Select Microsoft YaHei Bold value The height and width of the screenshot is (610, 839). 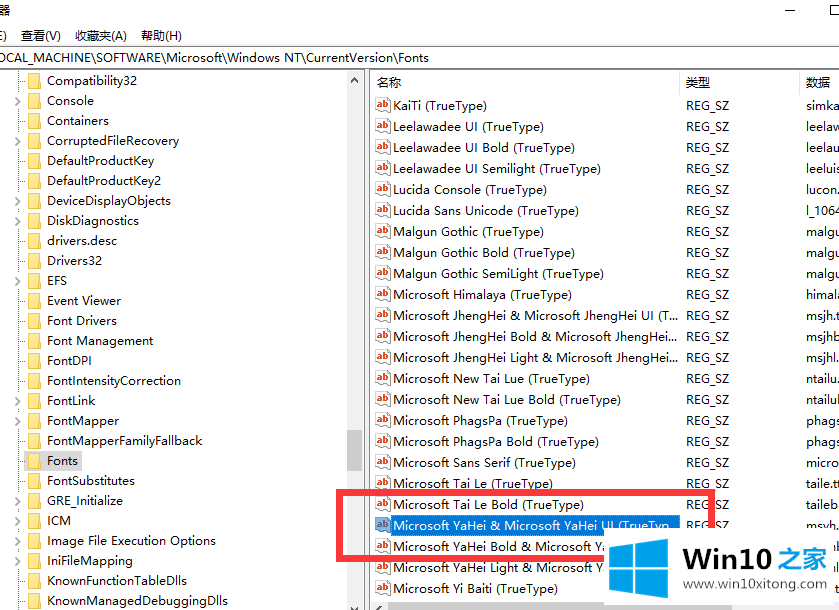point(498,546)
